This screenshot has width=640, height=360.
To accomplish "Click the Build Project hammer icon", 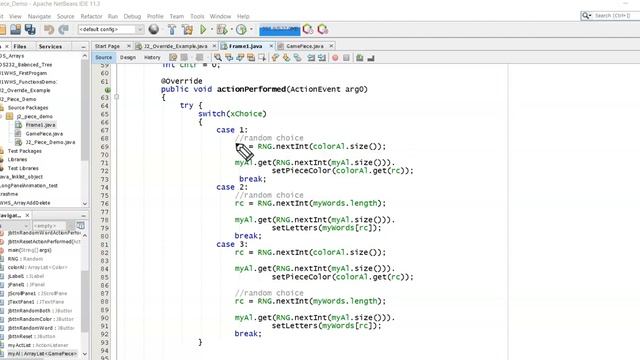I will (x=172, y=29).
